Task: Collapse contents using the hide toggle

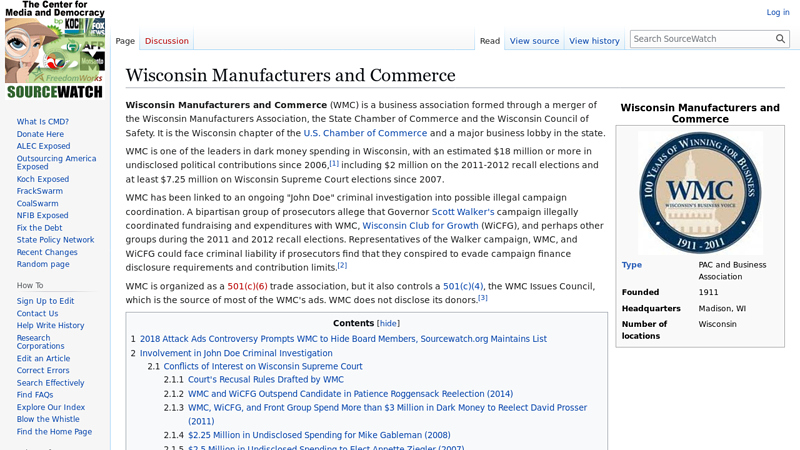Action: click(x=388, y=323)
